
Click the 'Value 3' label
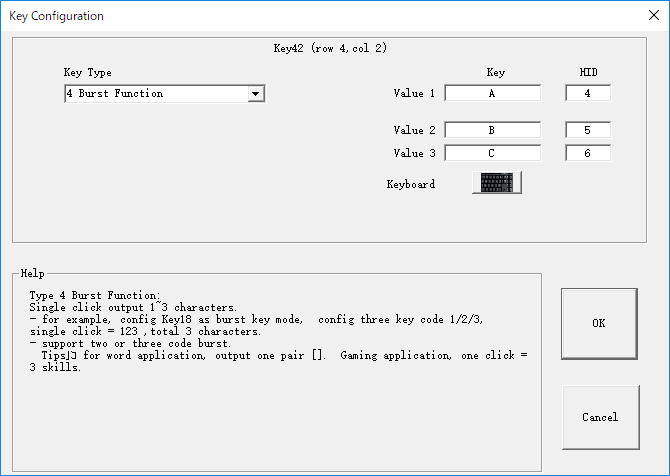414,153
